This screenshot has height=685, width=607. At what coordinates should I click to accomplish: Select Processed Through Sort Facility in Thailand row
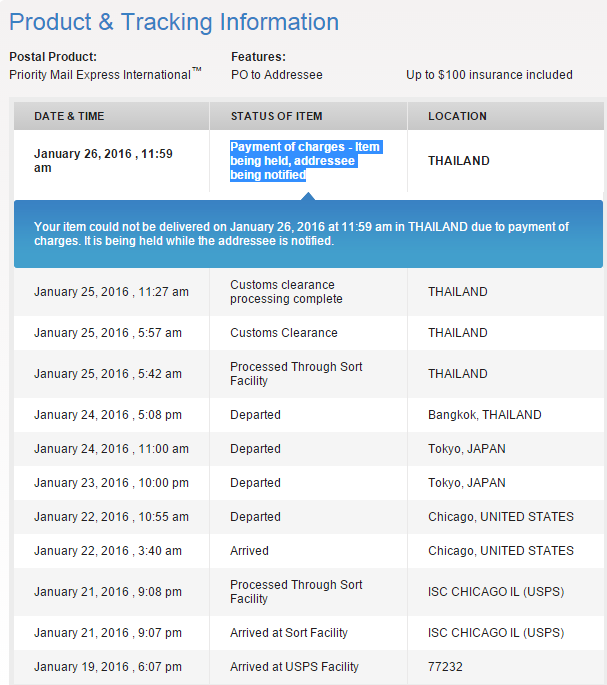309,374
